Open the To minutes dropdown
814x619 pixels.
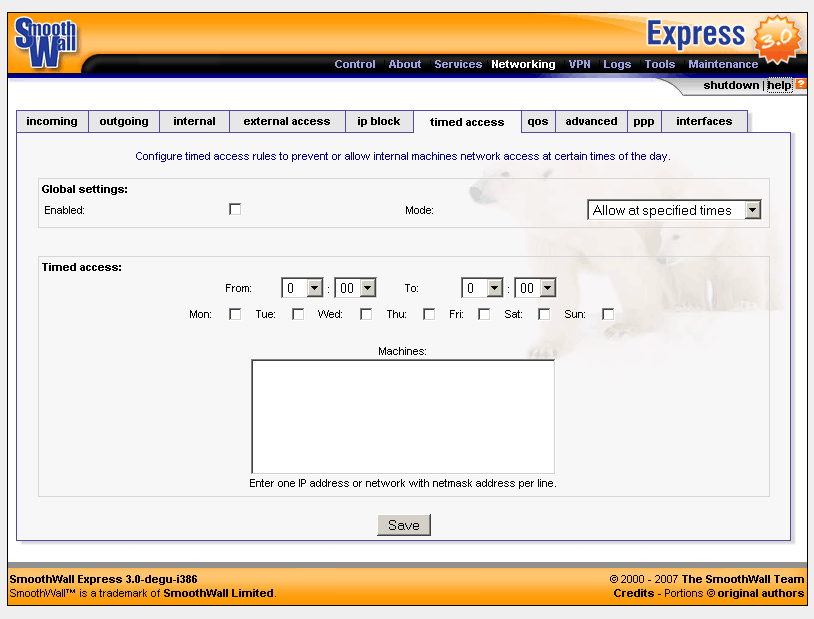535,288
